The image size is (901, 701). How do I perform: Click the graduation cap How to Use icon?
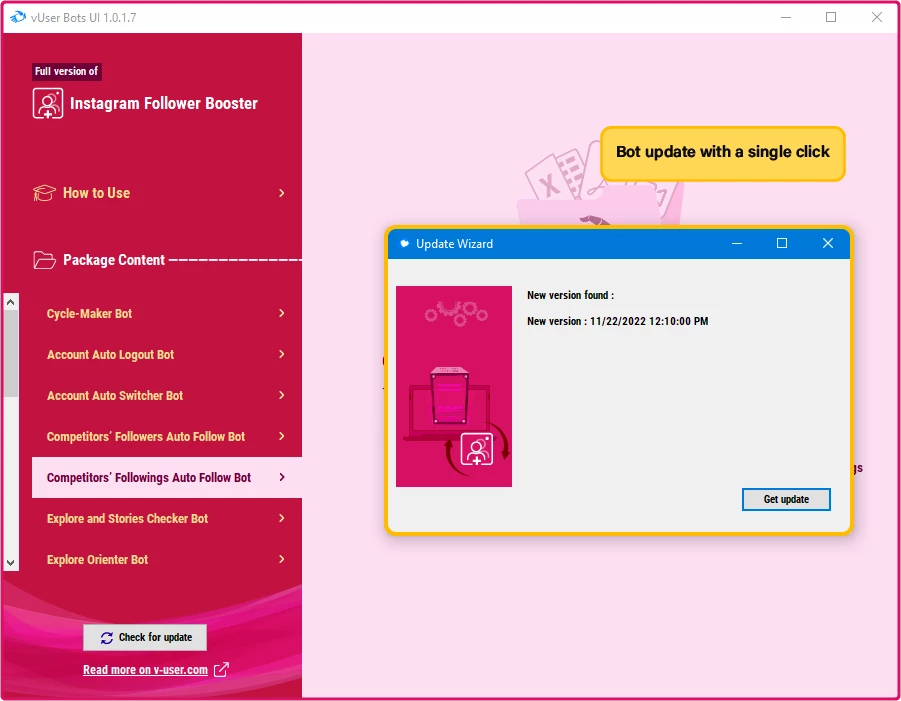click(44, 193)
